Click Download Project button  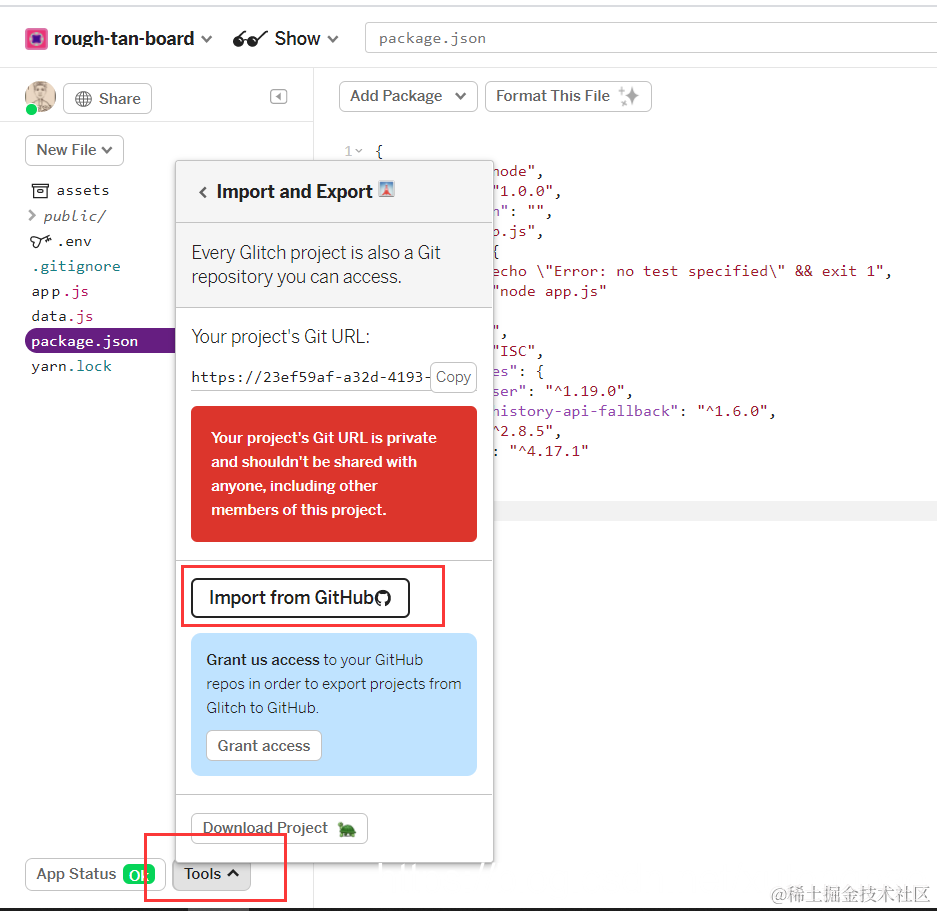click(279, 828)
